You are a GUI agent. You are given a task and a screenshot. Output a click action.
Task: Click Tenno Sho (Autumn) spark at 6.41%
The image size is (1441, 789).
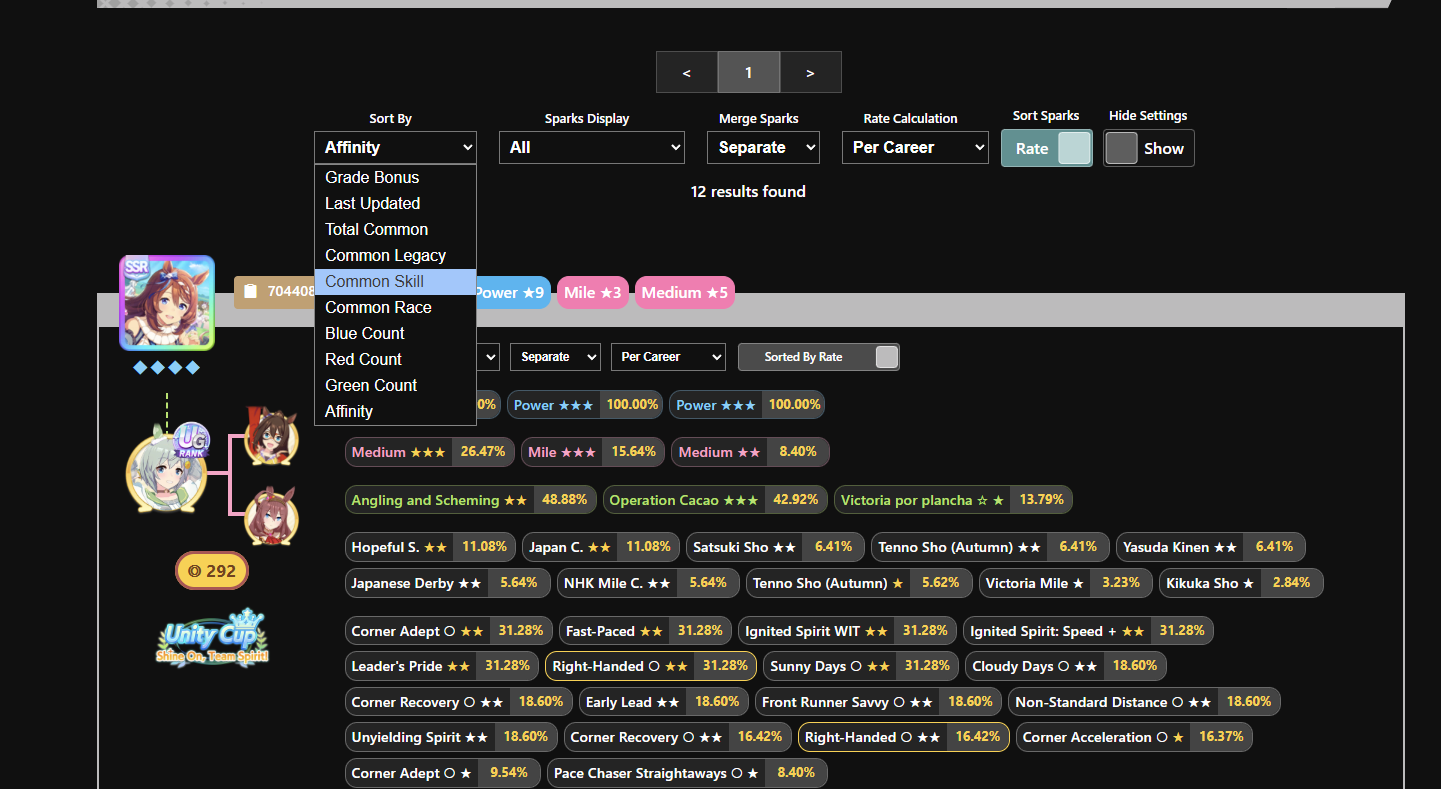click(990, 547)
